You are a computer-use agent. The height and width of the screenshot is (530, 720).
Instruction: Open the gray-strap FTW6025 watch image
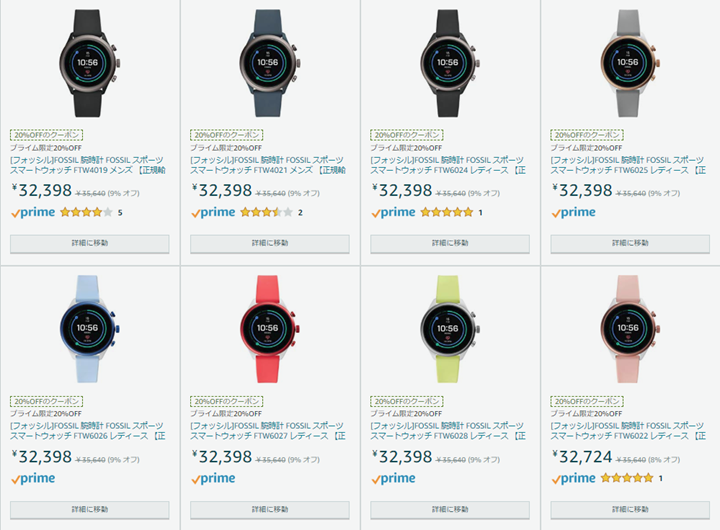pyautogui.click(x=630, y=63)
